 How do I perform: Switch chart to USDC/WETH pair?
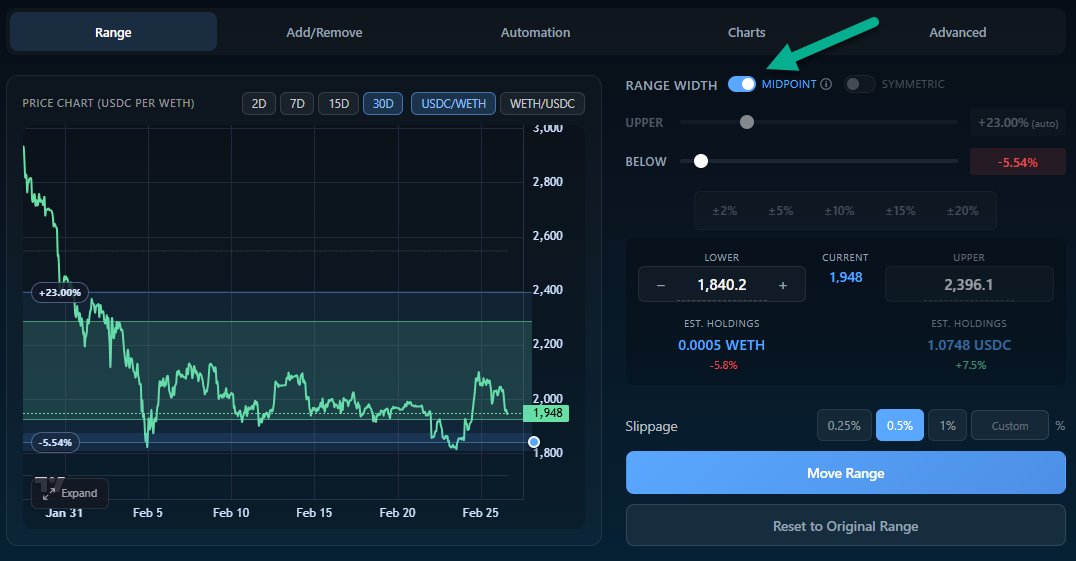coord(454,104)
